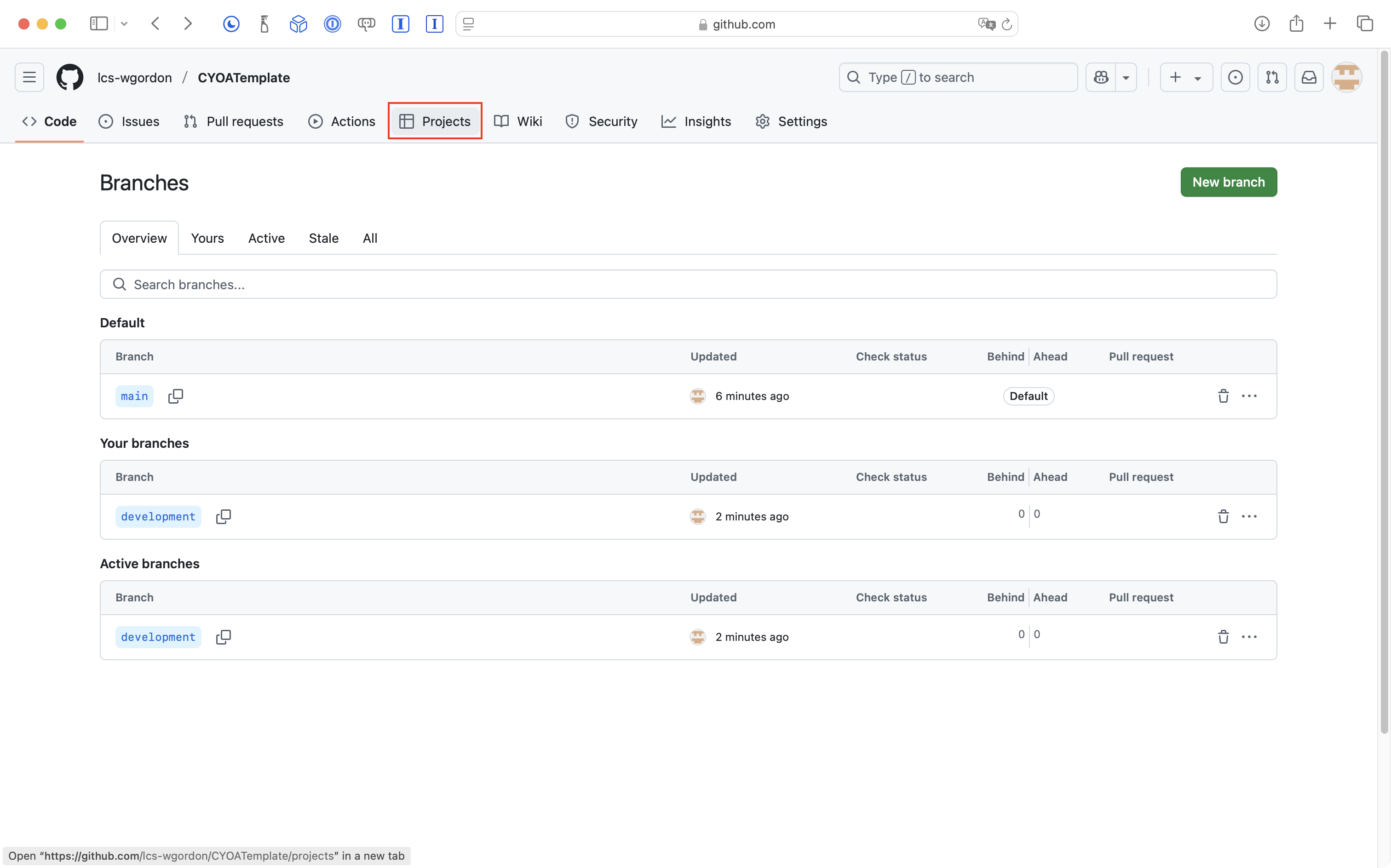Click the New branch button

tap(1229, 182)
